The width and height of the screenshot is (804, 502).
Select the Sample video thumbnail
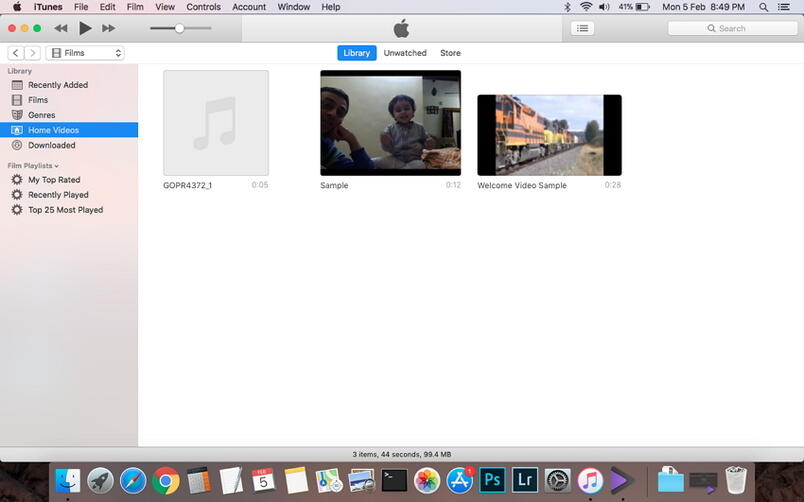pyautogui.click(x=391, y=123)
